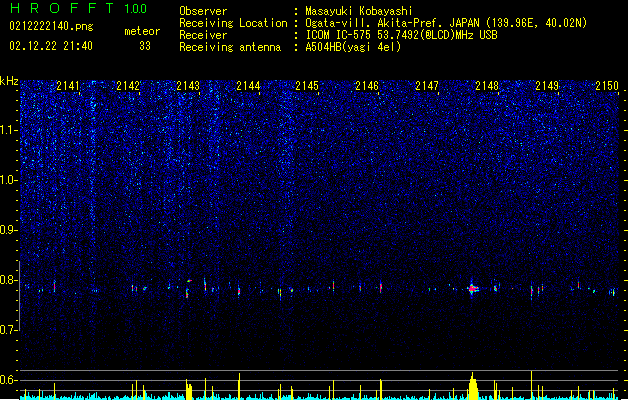Click the 2146 time marker
Viewport: 629px width, 400px height.
[x=367, y=86]
